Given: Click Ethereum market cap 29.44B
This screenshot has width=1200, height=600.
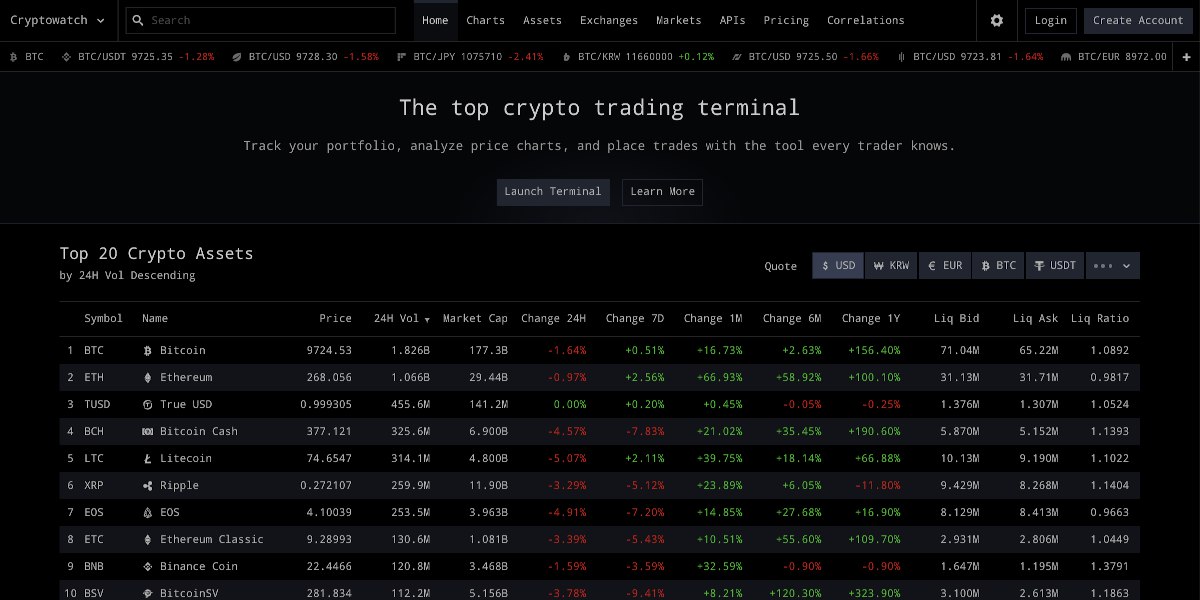Looking at the screenshot, I should click(x=488, y=377).
